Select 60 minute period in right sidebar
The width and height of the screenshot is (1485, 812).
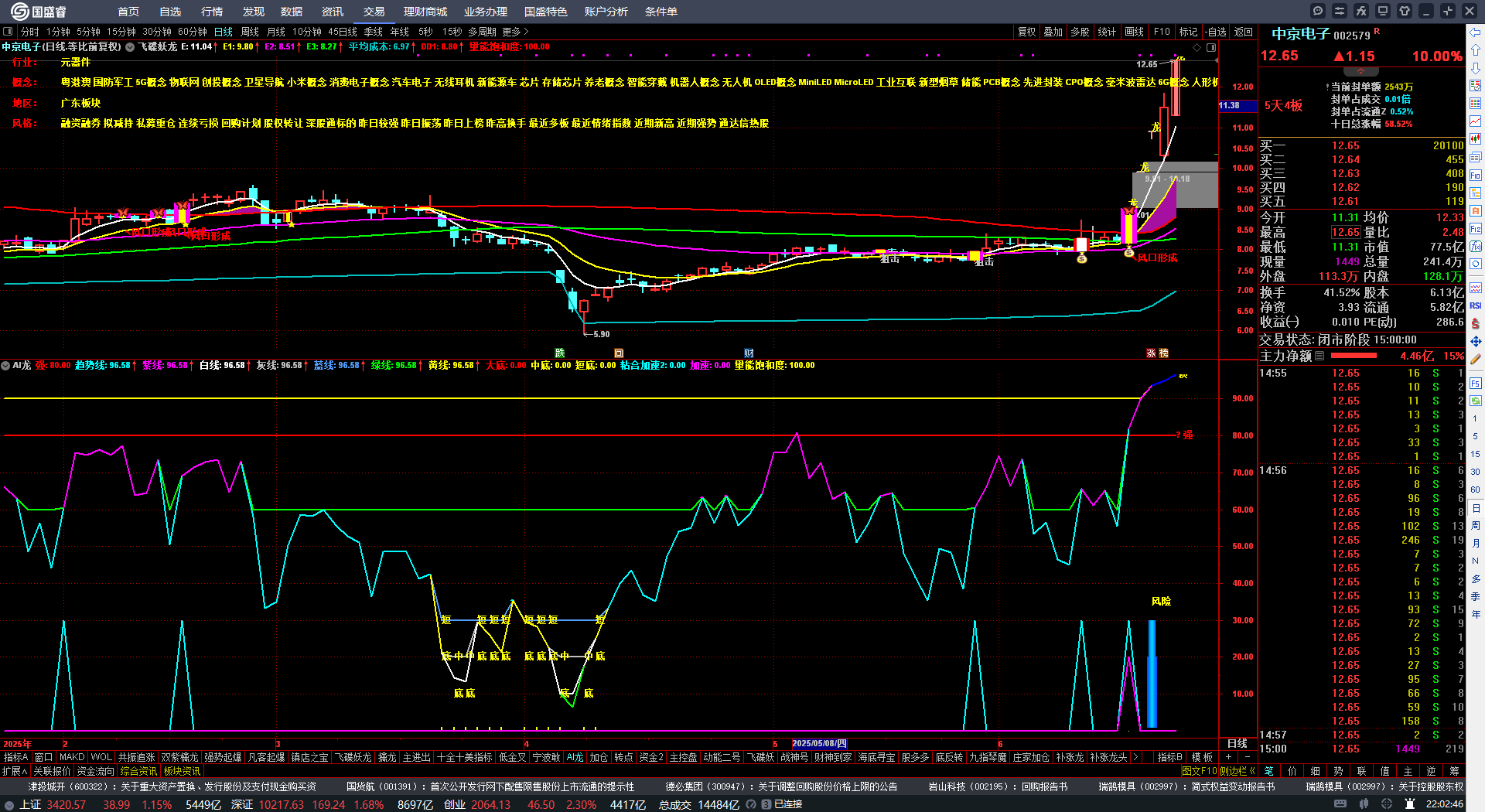pyautogui.click(x=1476, y=490)
